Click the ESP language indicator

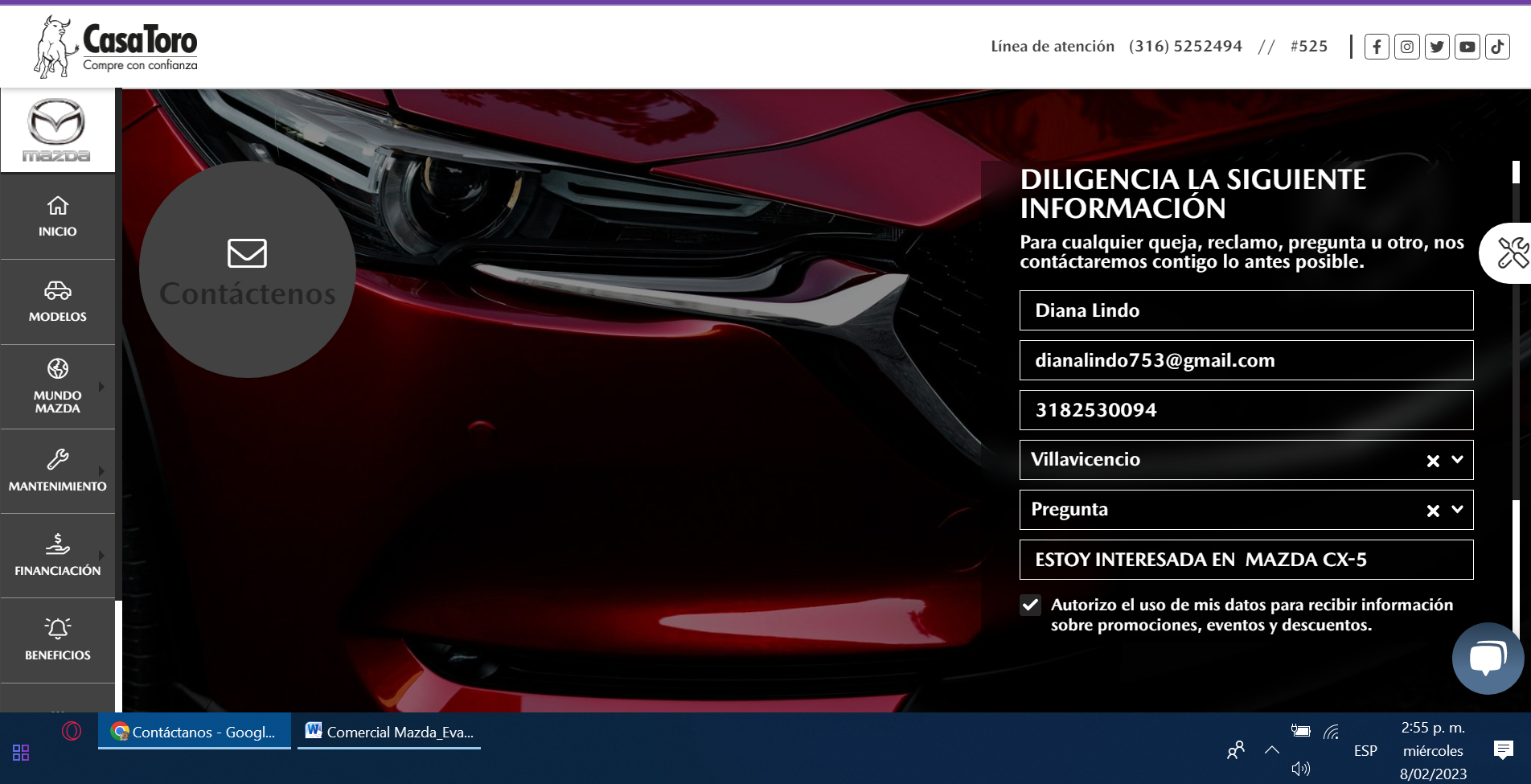(x=1365, y=750)
